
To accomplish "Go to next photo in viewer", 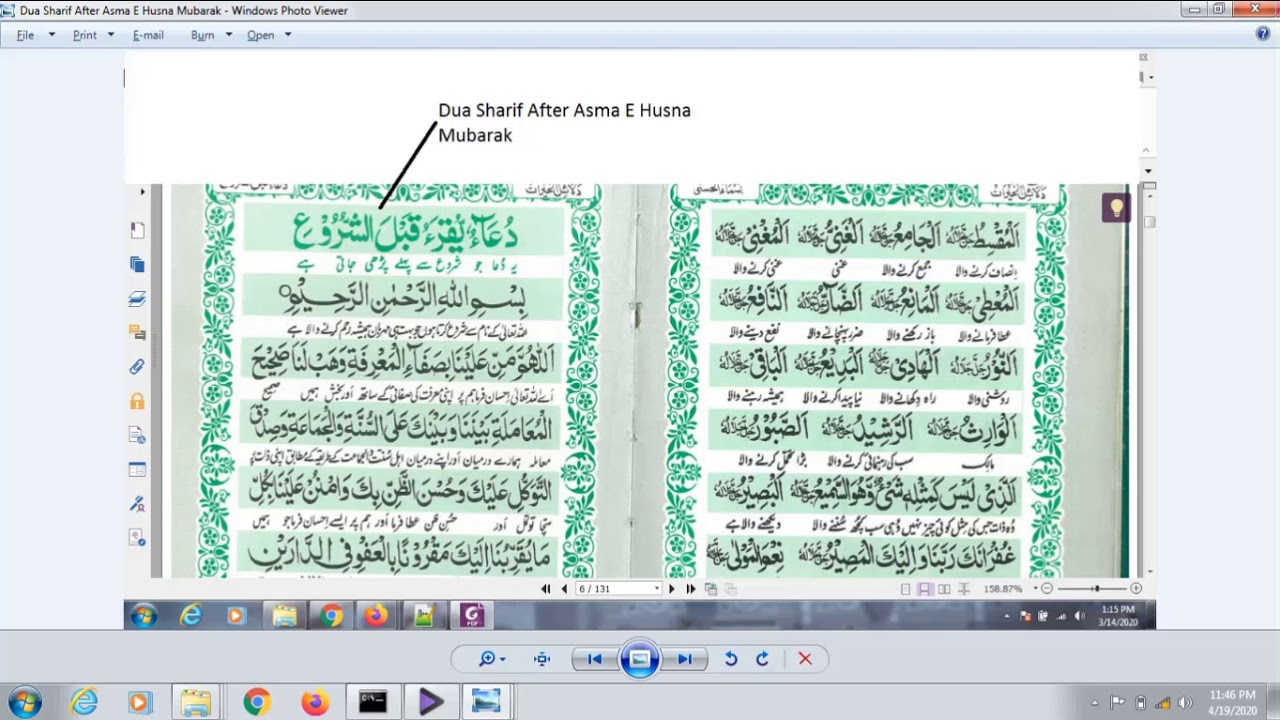I will click(685, 659).
